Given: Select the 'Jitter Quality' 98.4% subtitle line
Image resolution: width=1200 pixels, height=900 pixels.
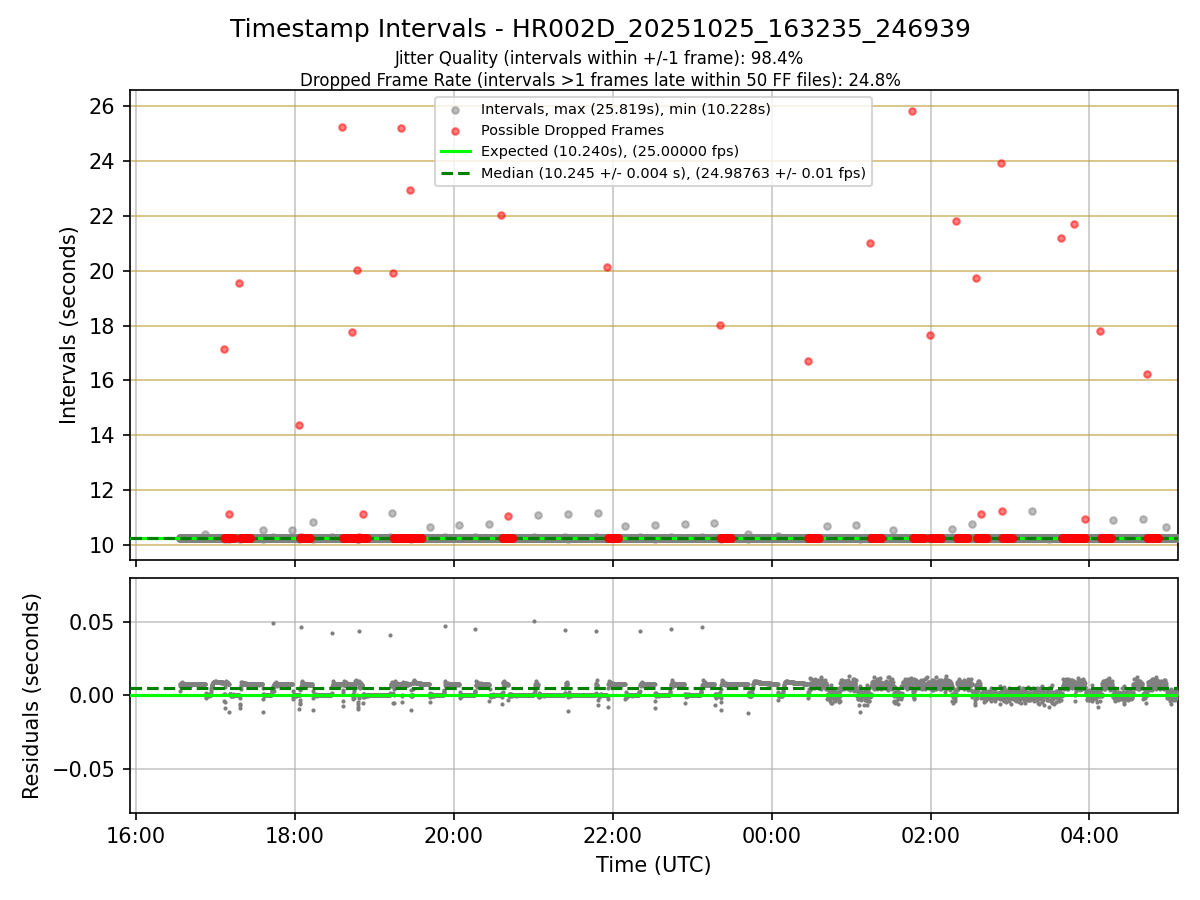Looking at the screenshot, I should 599,58.
